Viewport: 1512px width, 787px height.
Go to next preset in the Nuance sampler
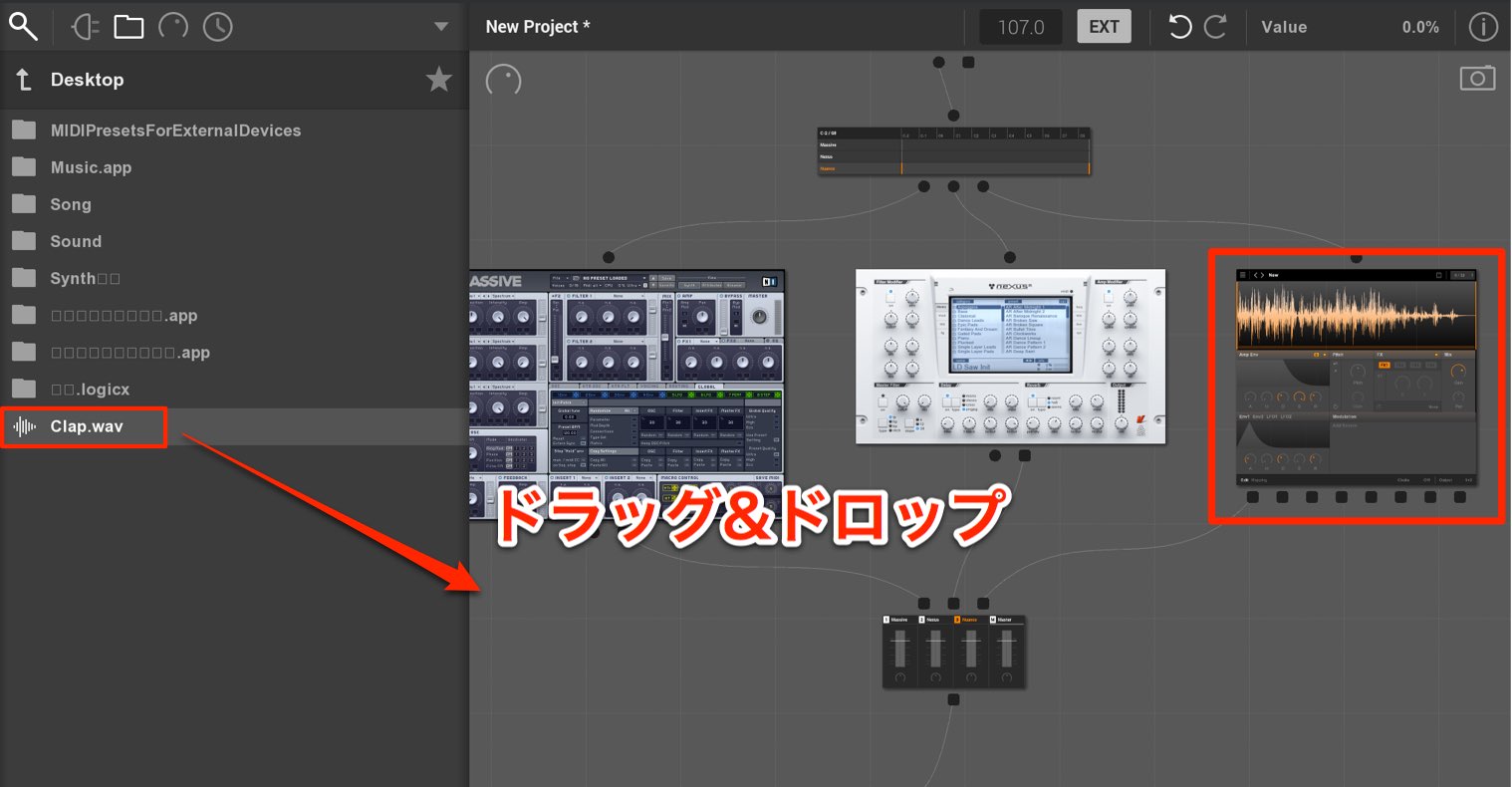[1262, 275]
